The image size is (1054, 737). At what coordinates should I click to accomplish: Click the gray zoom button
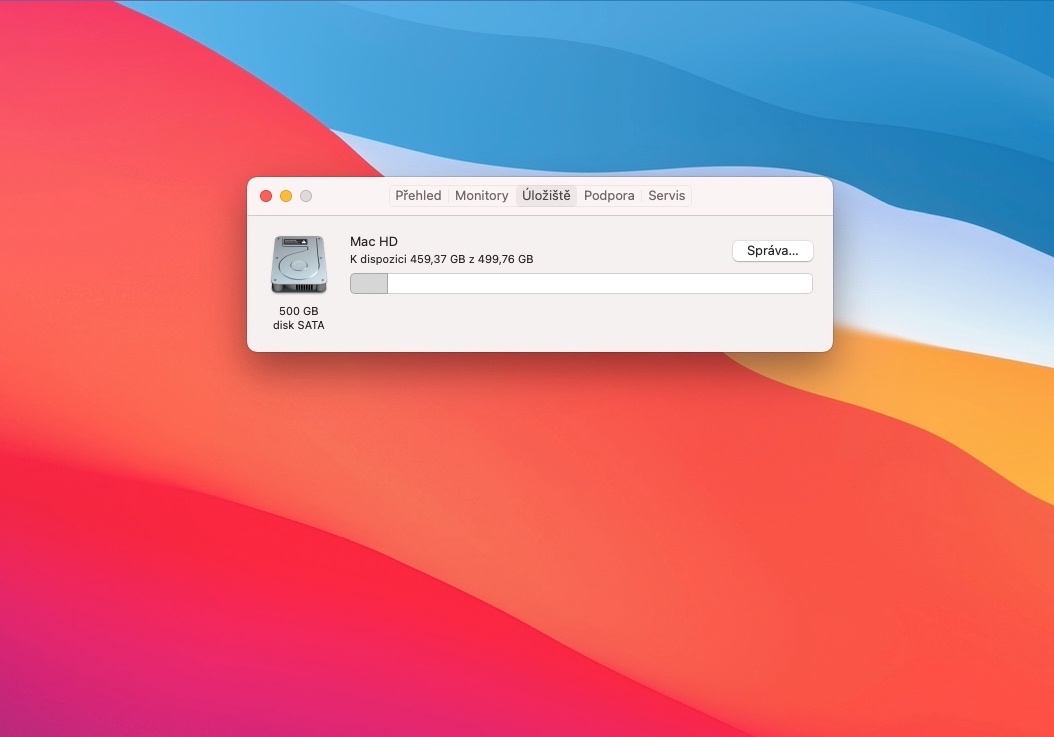tap(306, 195)
